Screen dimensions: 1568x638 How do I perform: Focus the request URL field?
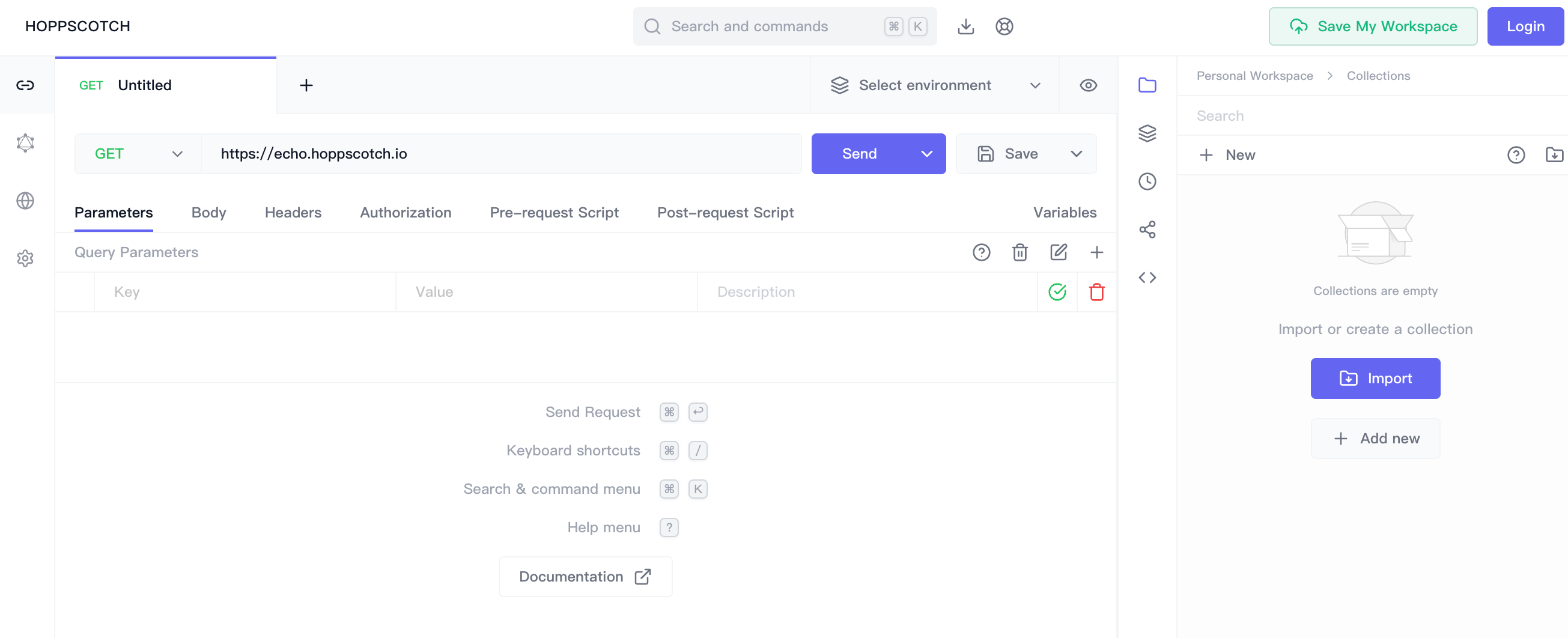501,154
